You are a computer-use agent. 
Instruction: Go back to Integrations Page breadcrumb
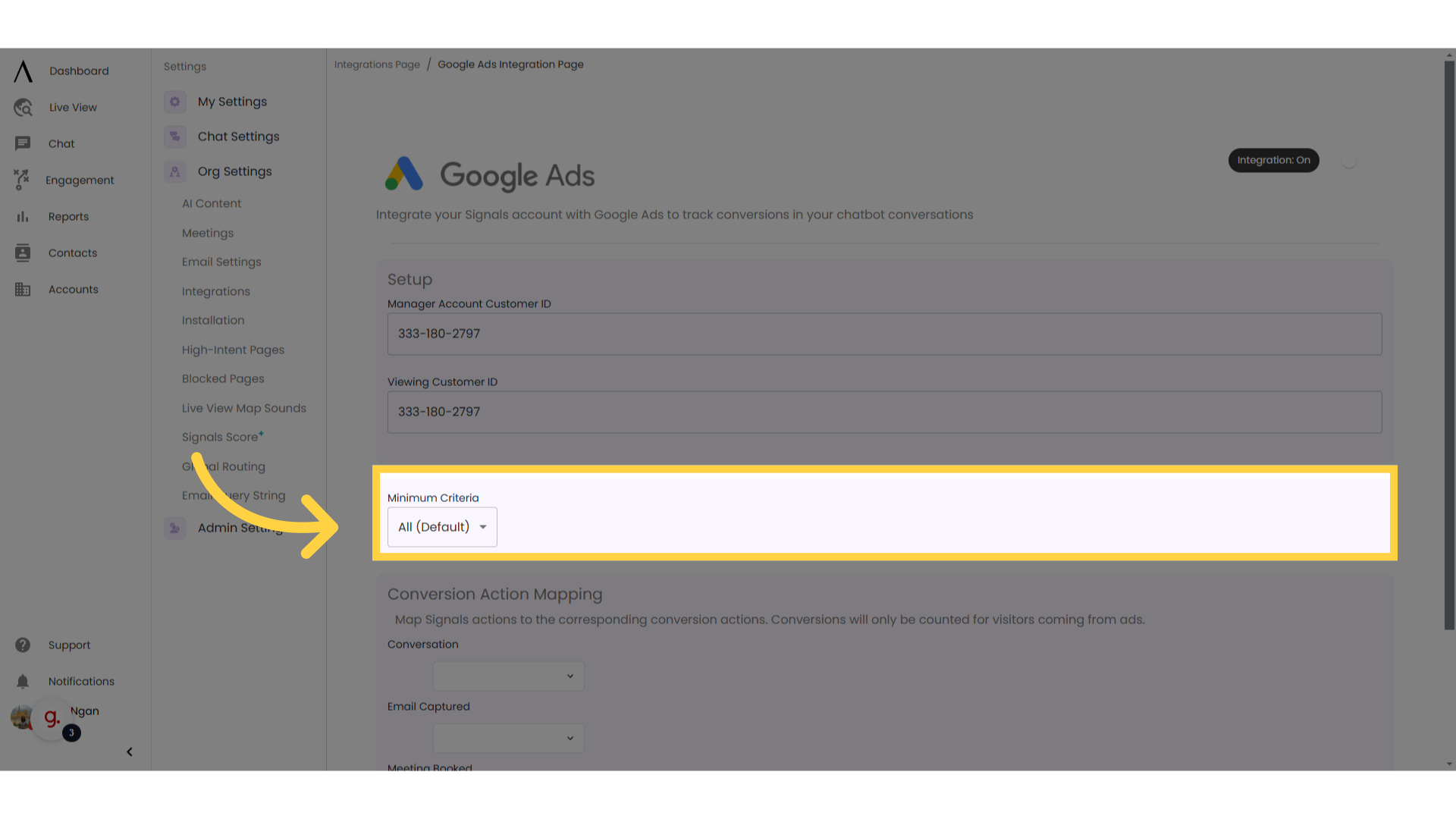click(x=377, y=64)
